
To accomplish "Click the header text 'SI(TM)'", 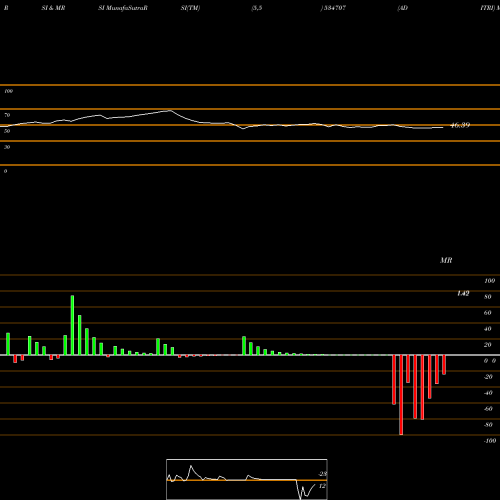I will 190,8.
